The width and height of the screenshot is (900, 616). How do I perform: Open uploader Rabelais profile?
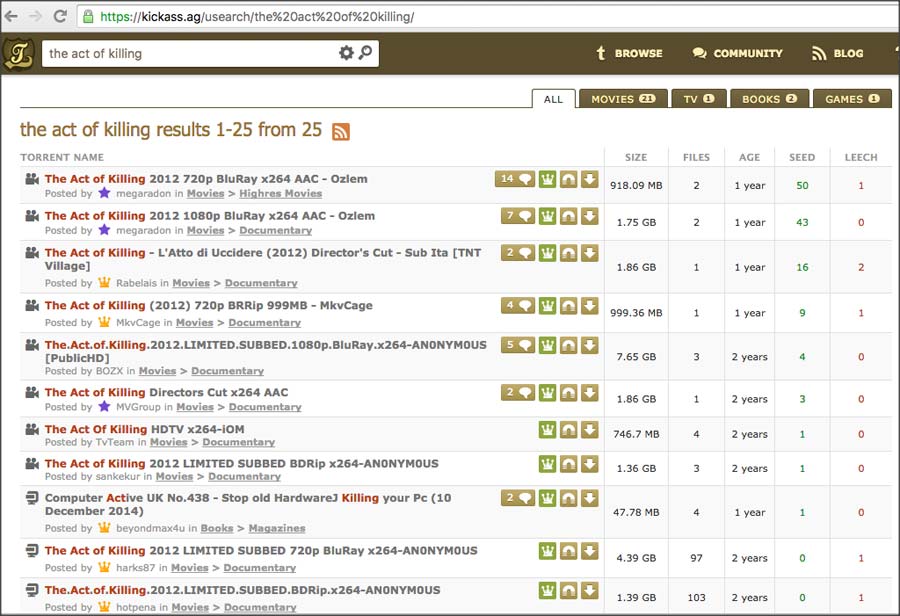point(137,283)
